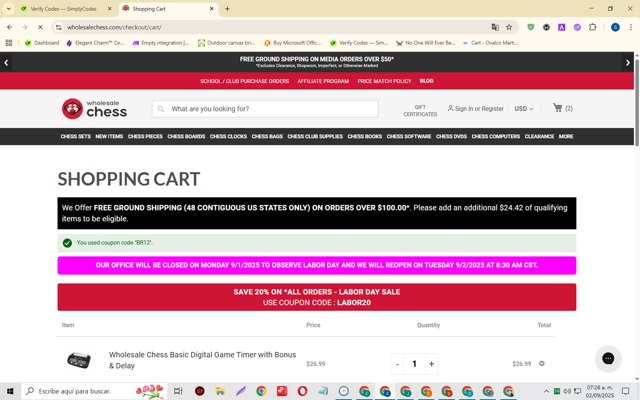Open the Basic Digital Game Timer product link
The height and width of the screenshot is (400, 640).
pos(202,360)
